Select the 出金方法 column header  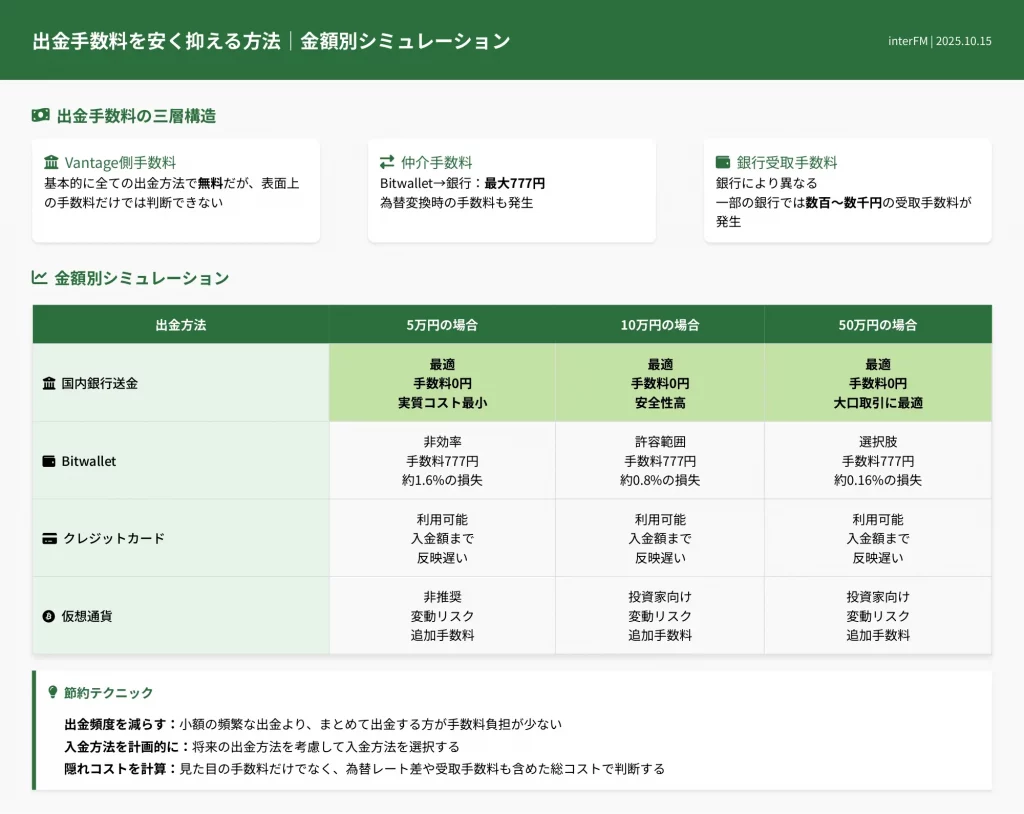coord(181,325)
